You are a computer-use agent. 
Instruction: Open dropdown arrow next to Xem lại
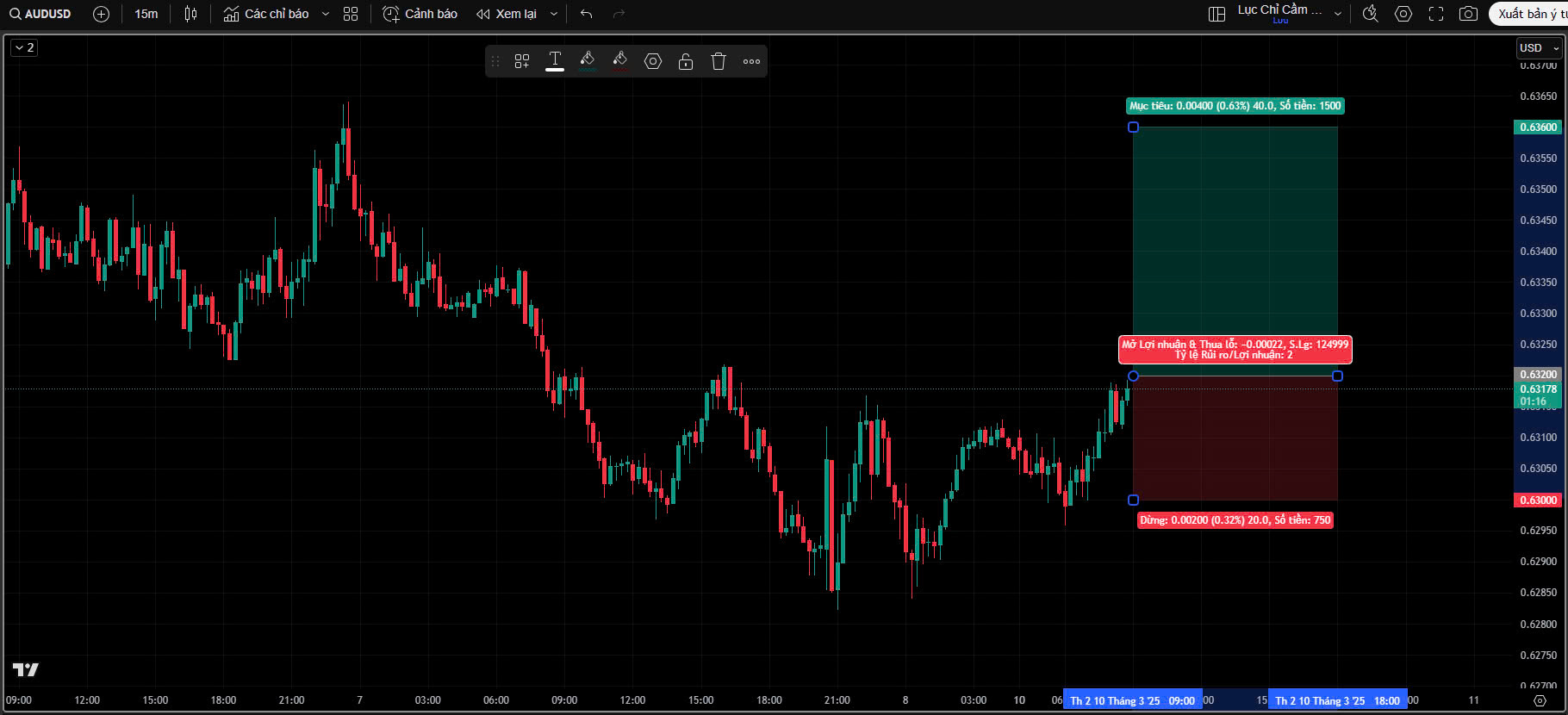tap(554, 14)
